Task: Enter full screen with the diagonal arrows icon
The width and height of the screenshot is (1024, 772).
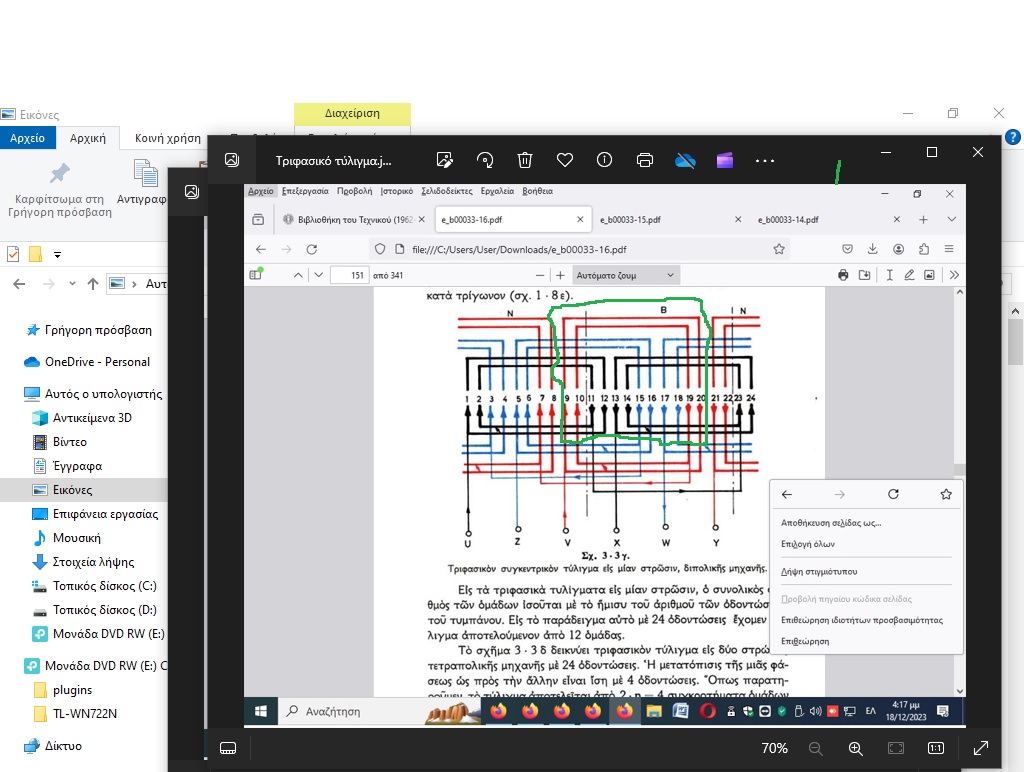Action: pos(981,748)
